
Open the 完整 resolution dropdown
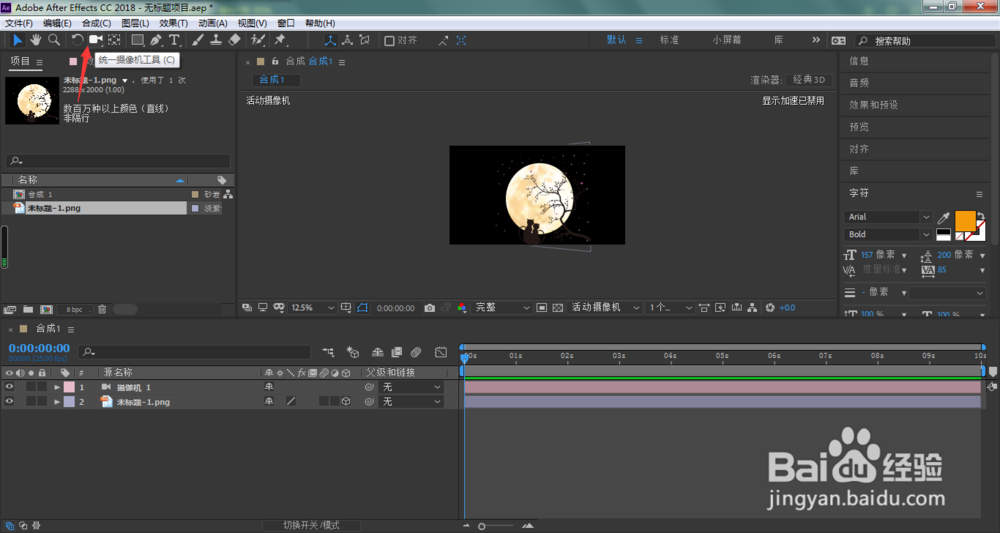[502, 308]
